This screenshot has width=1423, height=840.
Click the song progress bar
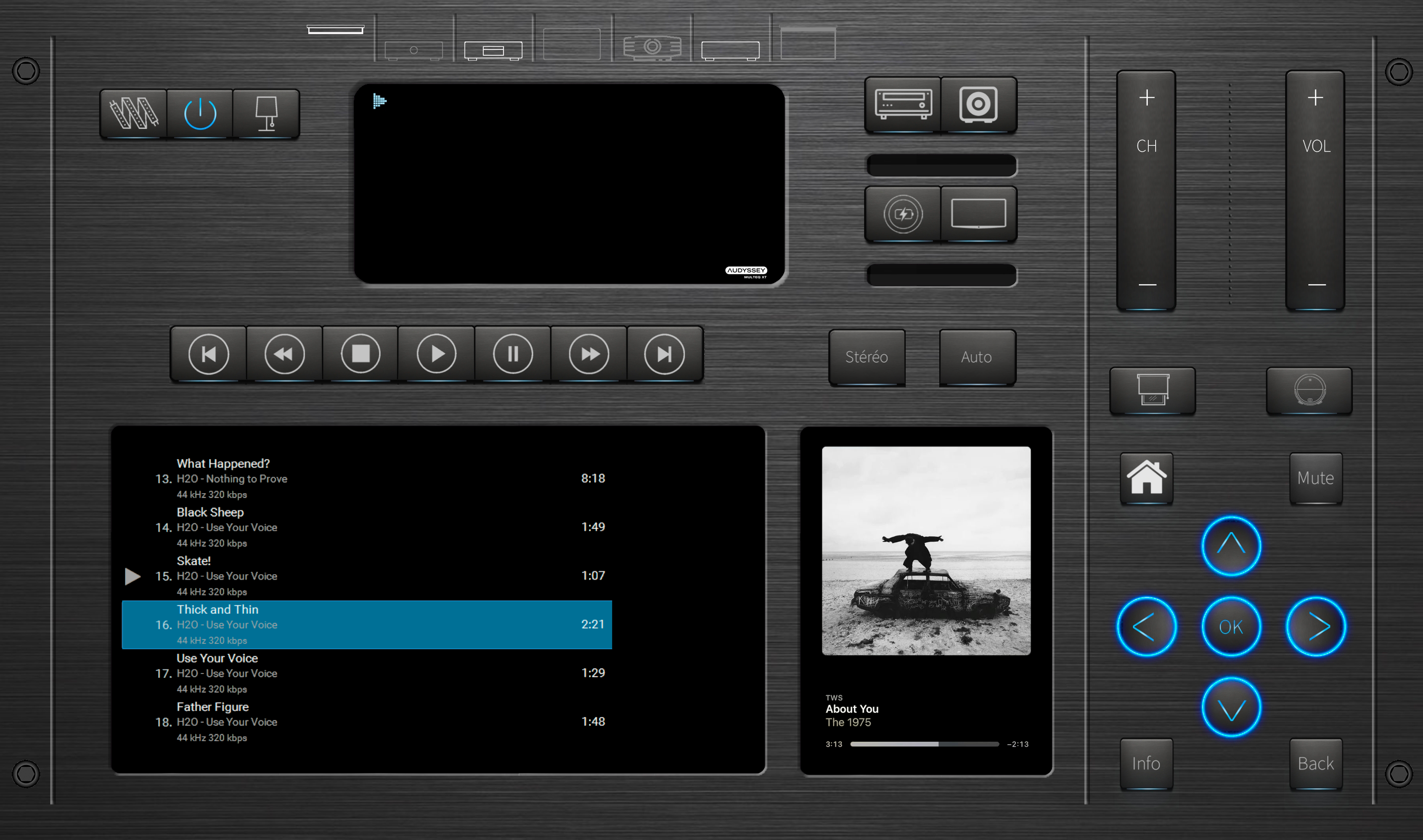point(924,744)
